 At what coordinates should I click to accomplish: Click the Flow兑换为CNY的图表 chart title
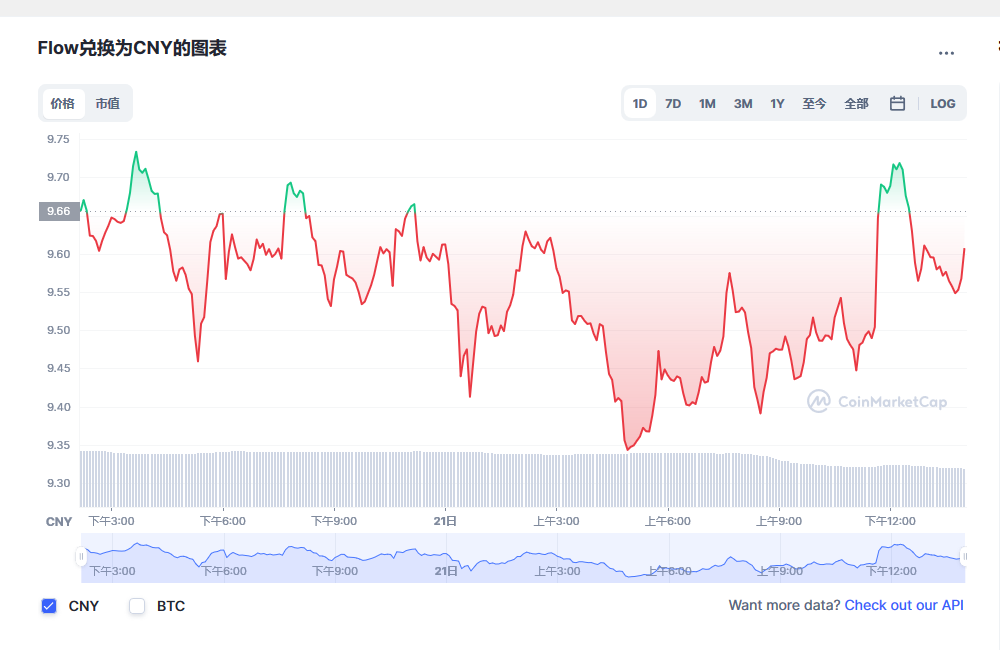point(132,48)
